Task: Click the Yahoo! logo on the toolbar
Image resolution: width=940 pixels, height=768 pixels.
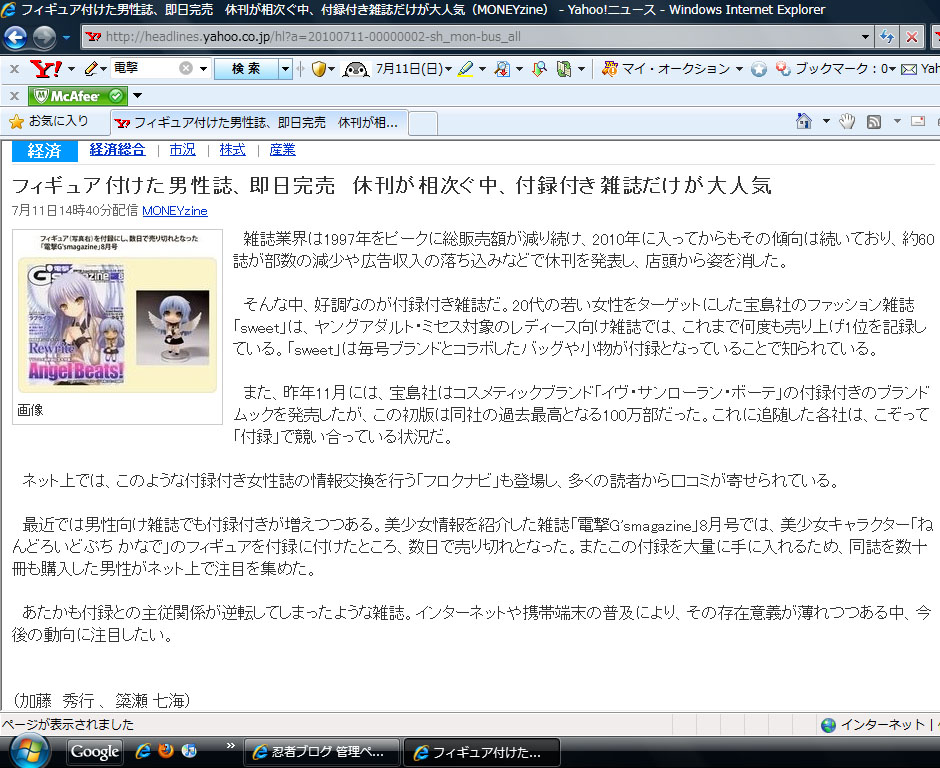Action: (x=46, y=69)
